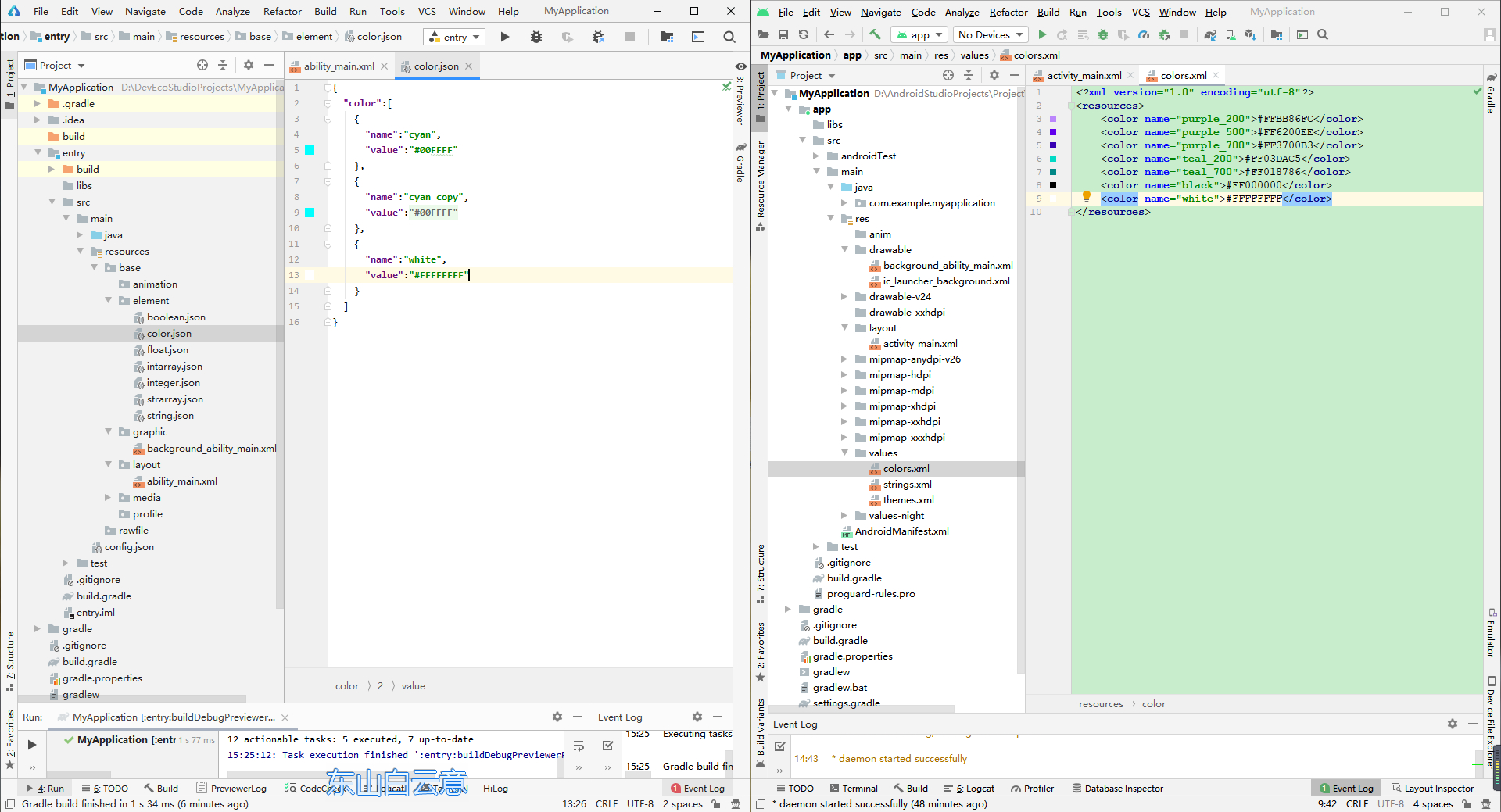Switch to activity_main.xml tab in Android Studio
1501x812 pixels.
(1084, 75)
